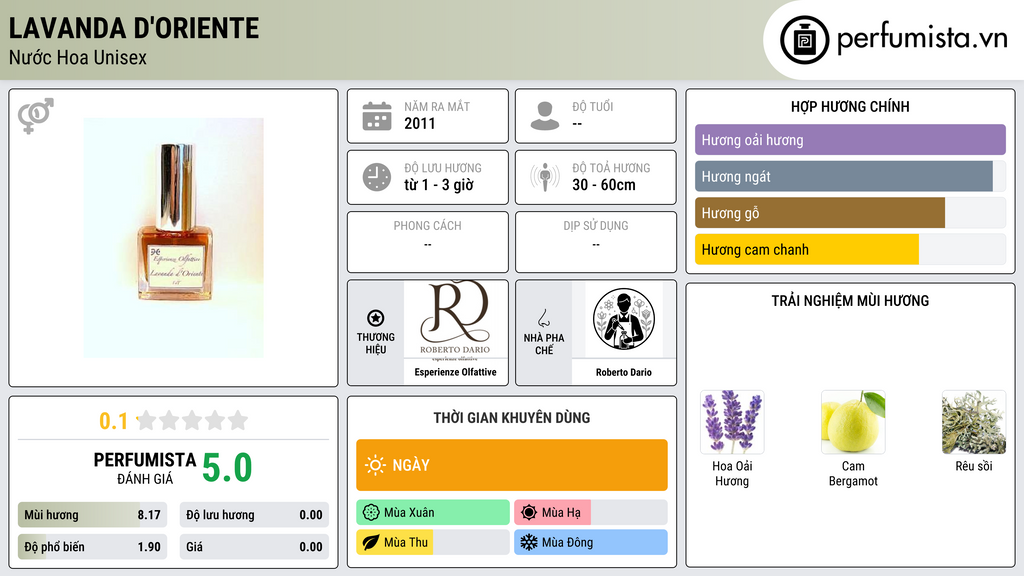Click the longevity value từ 1 - 3 giờ

point(439,185)
